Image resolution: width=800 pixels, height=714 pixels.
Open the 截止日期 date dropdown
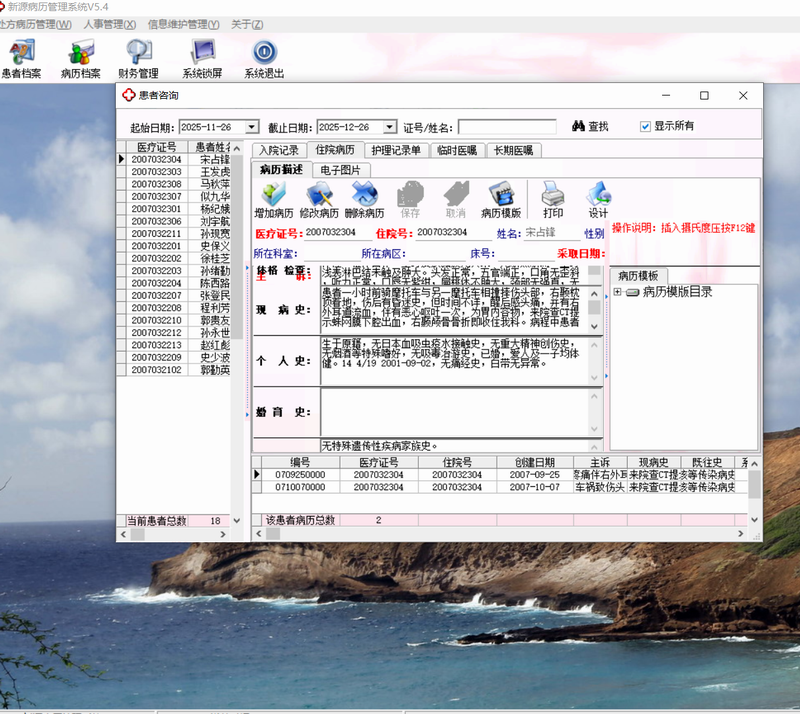click(389, 128)
